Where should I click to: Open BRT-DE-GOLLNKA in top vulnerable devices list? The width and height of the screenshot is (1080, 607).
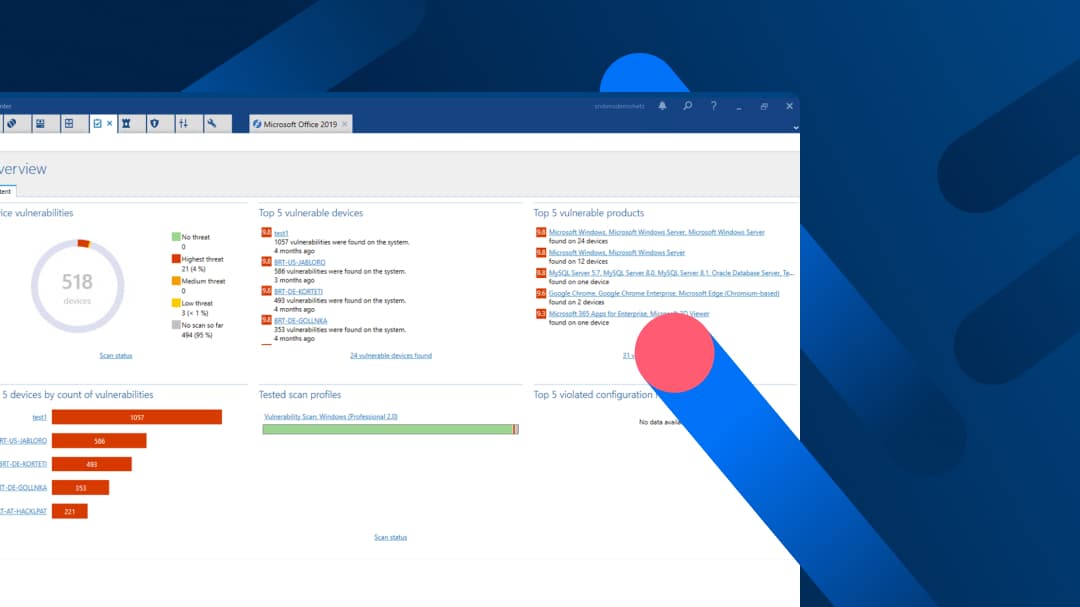tap(300, 320)
